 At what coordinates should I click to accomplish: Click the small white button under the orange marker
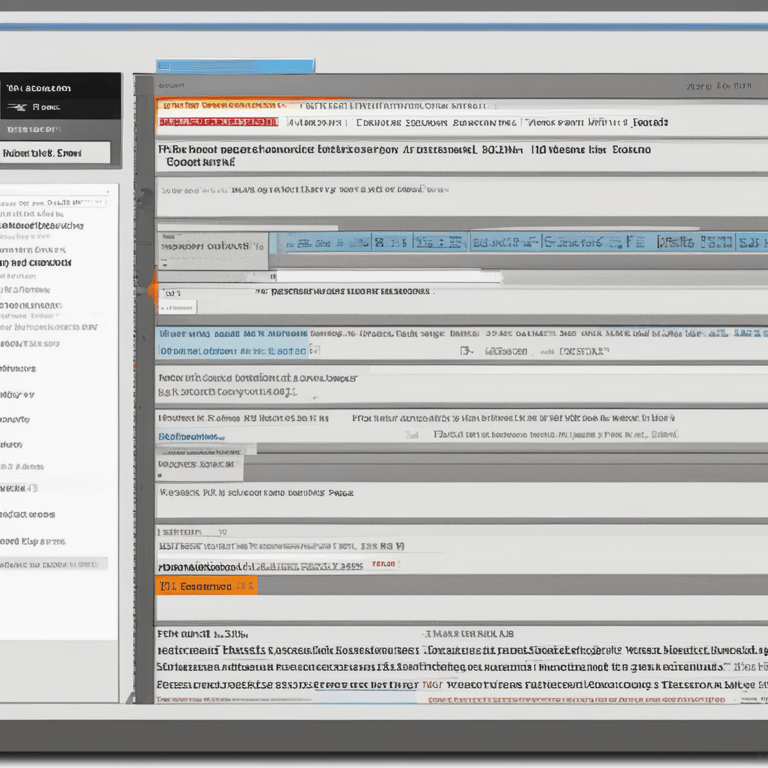[177, 308]
